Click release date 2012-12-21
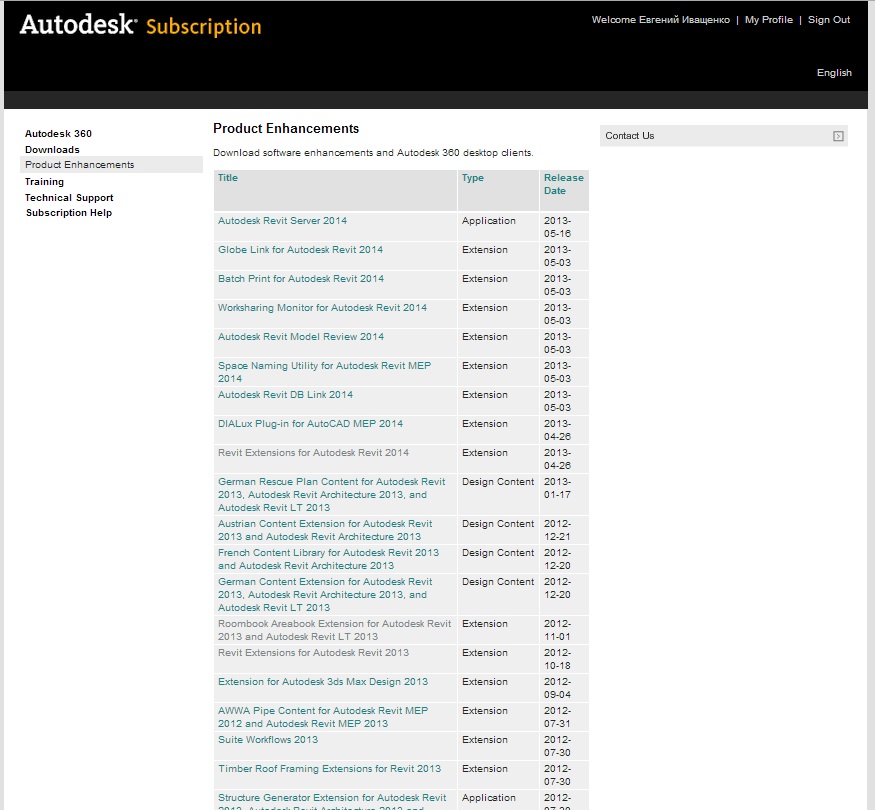This screenshot has height=810, width=875. click(557, 530)
